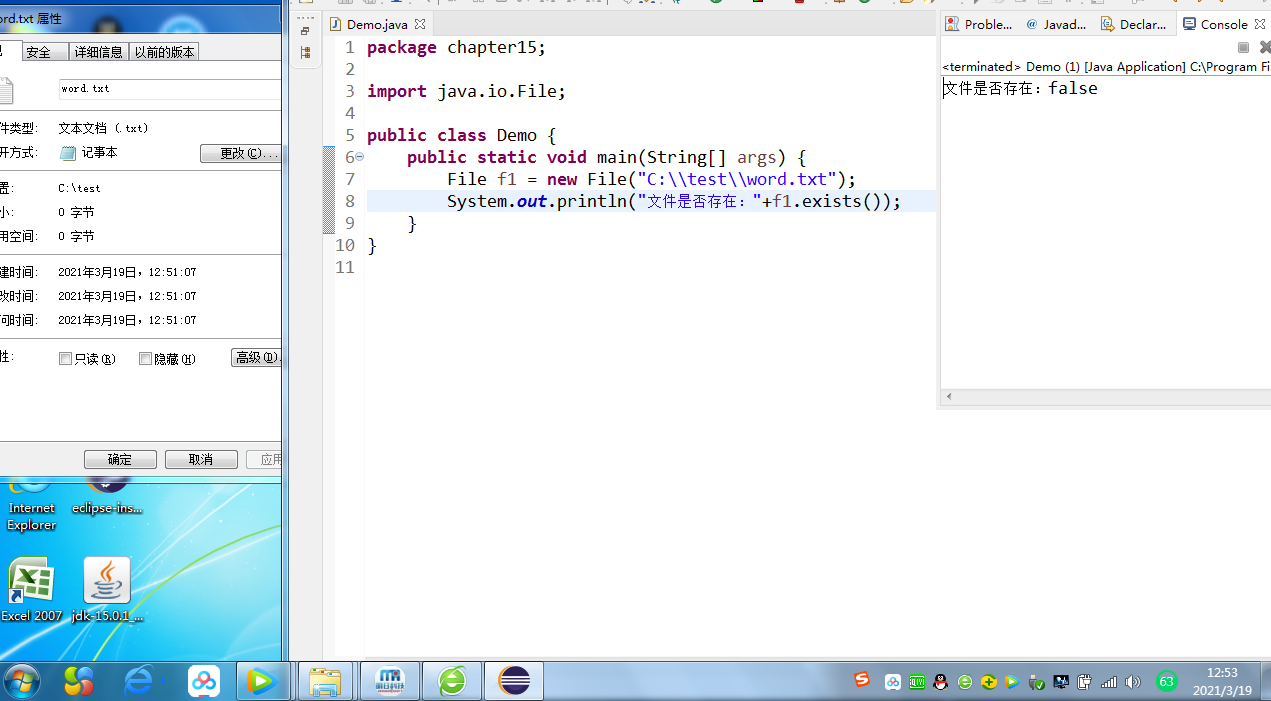This screenshot has width=1271, height=701.
Task: Open Windows Explorer folder in taskbar
Action: (325, 682)
